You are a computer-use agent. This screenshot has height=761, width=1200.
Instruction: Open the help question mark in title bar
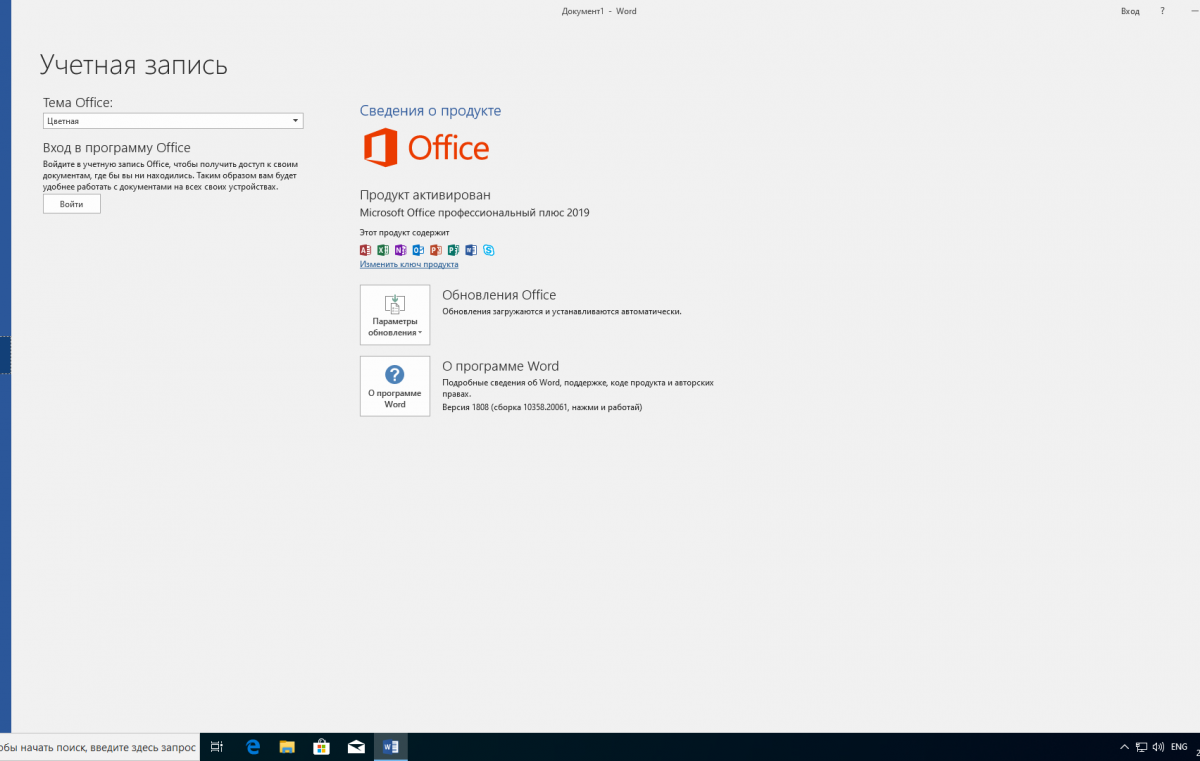pyautogui.click(x=1162, y=11)
